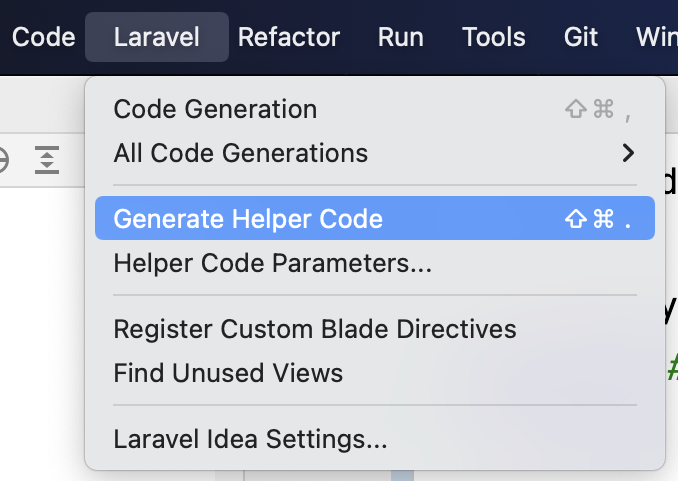Click the Expand All toolbar icon
The image size is (678, 481).
[x=47, y=160]
